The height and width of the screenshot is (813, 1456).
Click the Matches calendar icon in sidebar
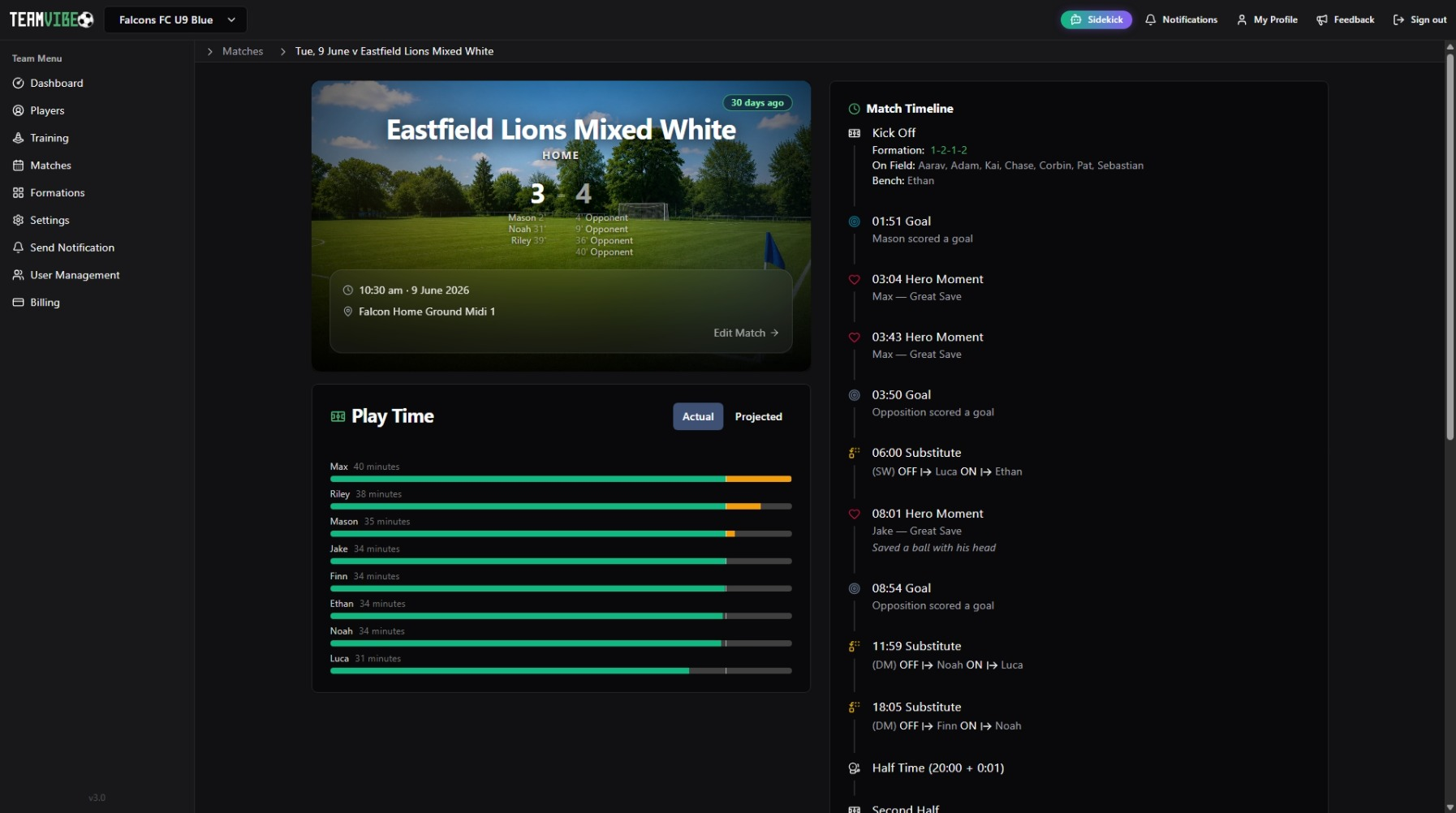pos(18,166)
